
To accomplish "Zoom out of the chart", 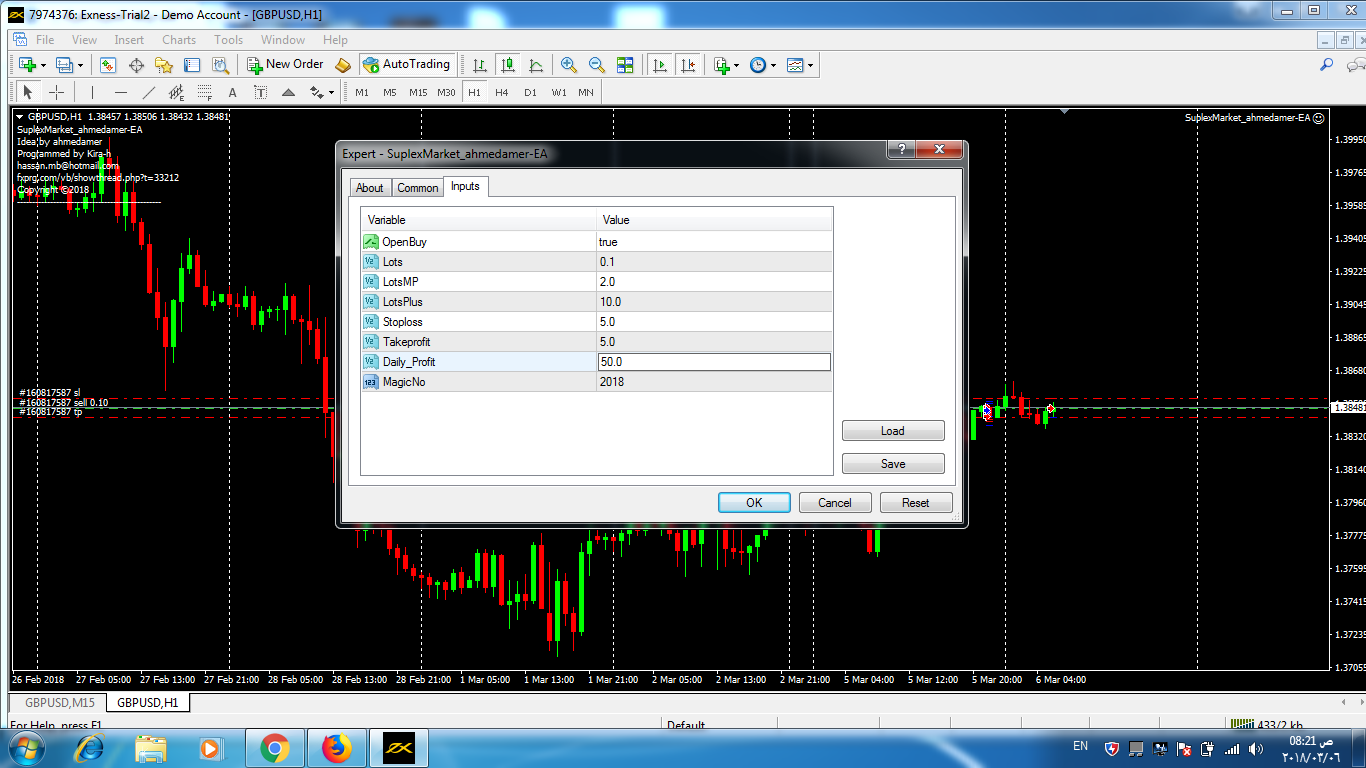I will pyautogui.click(x=597, y=65).
